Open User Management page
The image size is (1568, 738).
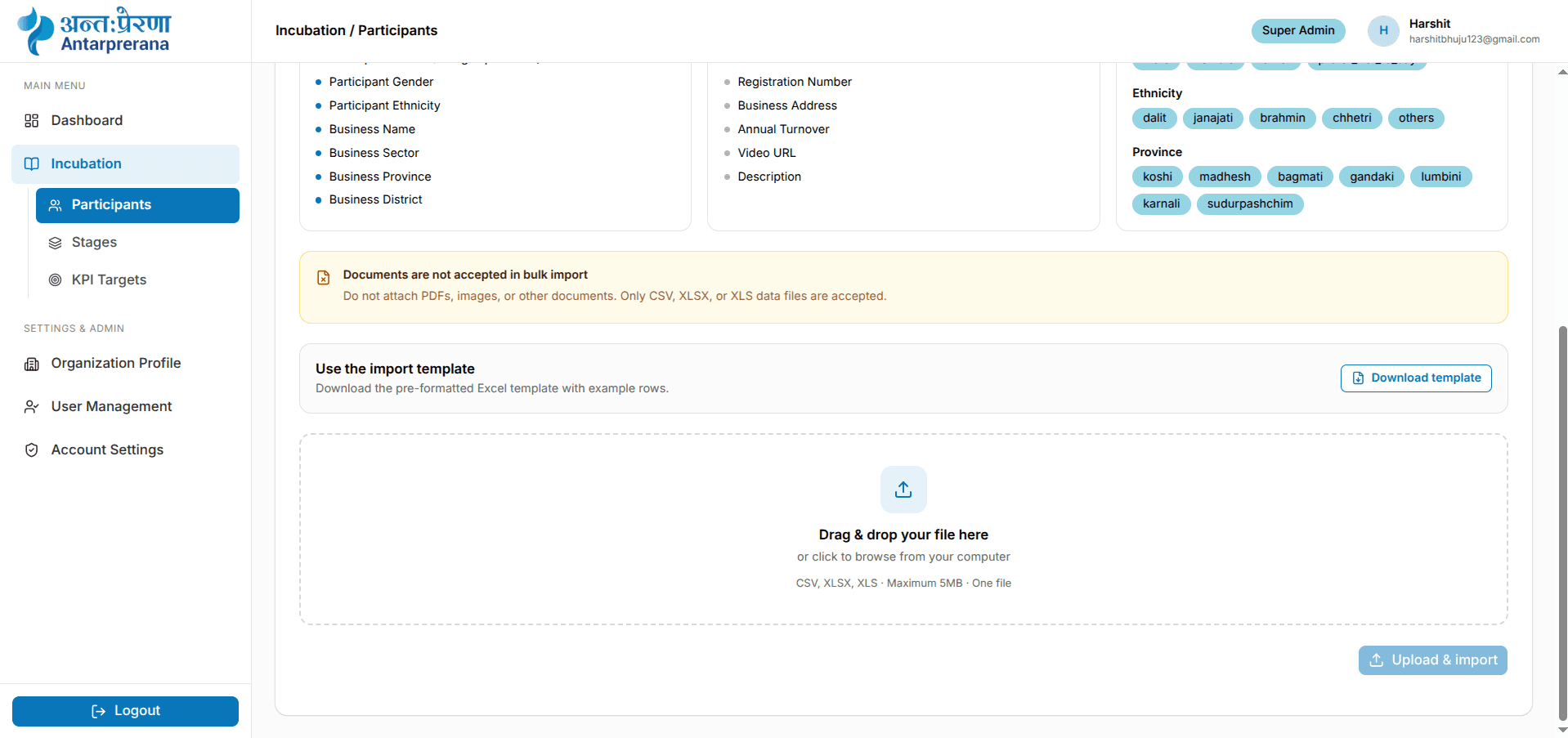(x=126, y=407)
